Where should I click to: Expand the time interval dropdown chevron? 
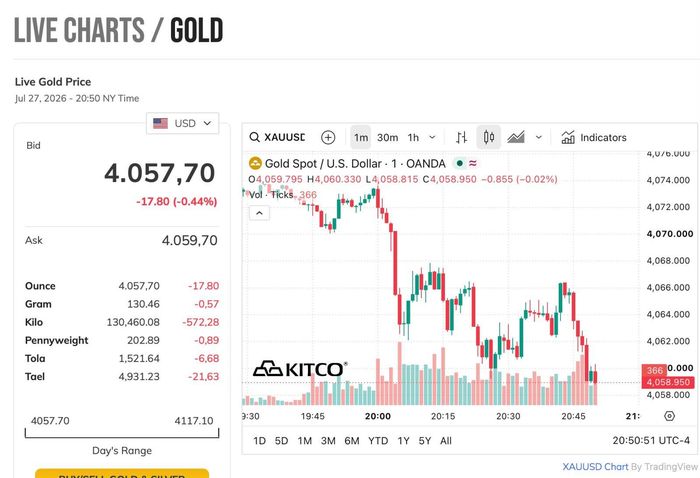[432, 137]
